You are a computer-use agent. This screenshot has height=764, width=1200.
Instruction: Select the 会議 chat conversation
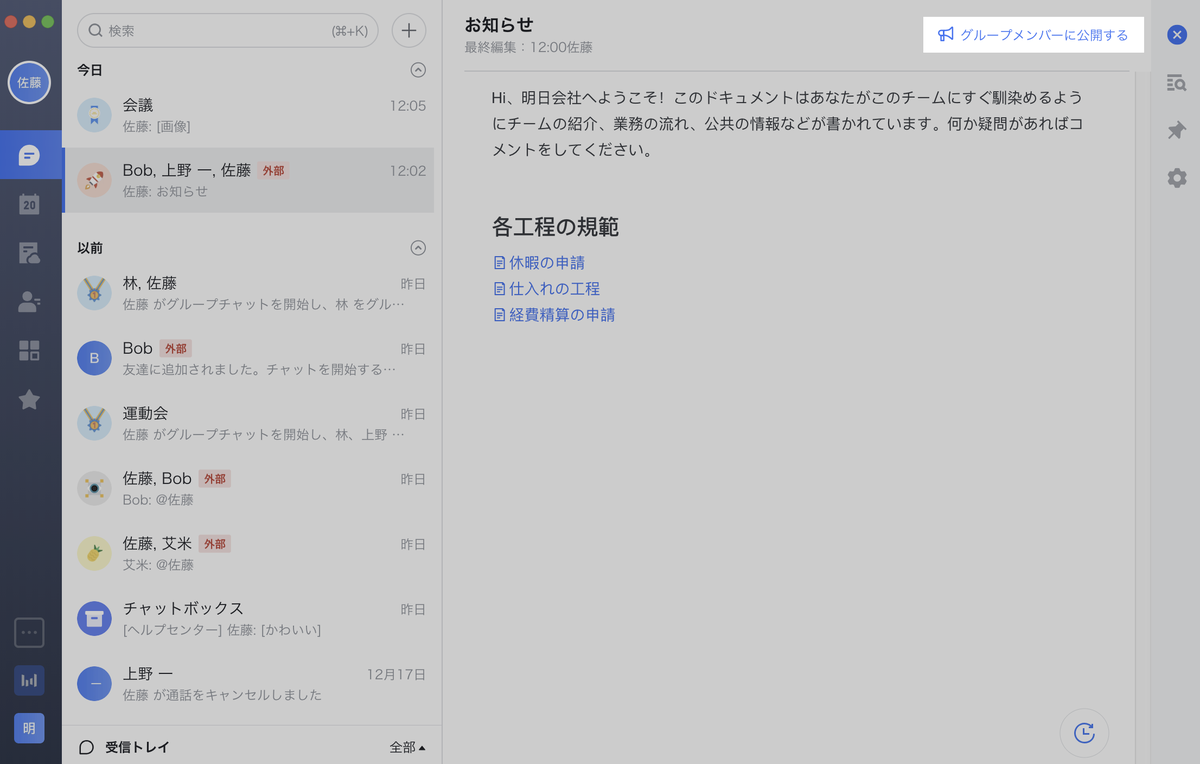tap(250, 115)
